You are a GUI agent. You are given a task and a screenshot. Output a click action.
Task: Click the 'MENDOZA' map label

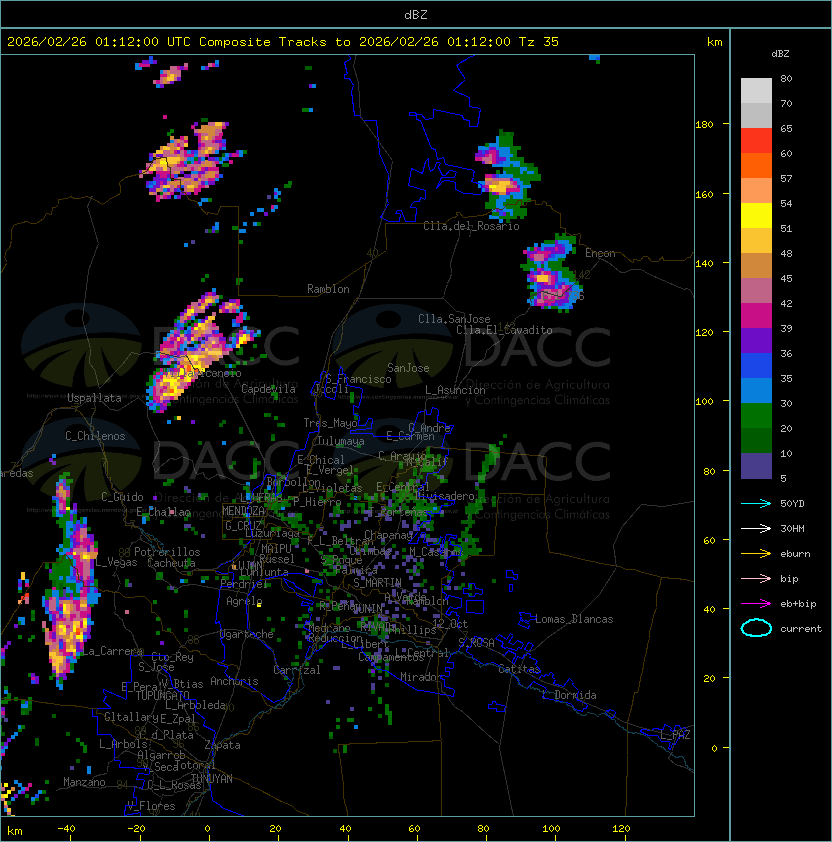pyautogui.click(x=243, y=510)
